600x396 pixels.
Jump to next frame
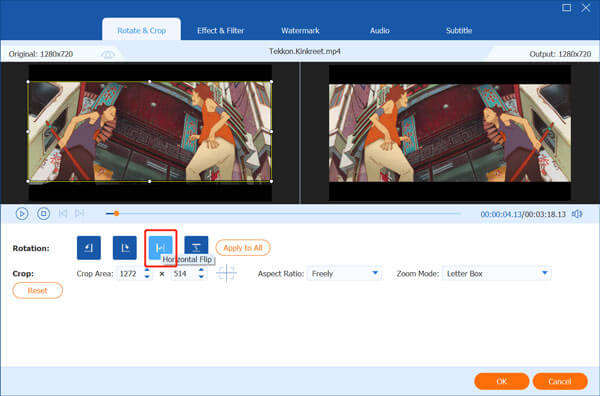pyautogui.click(x=80, y=213)
